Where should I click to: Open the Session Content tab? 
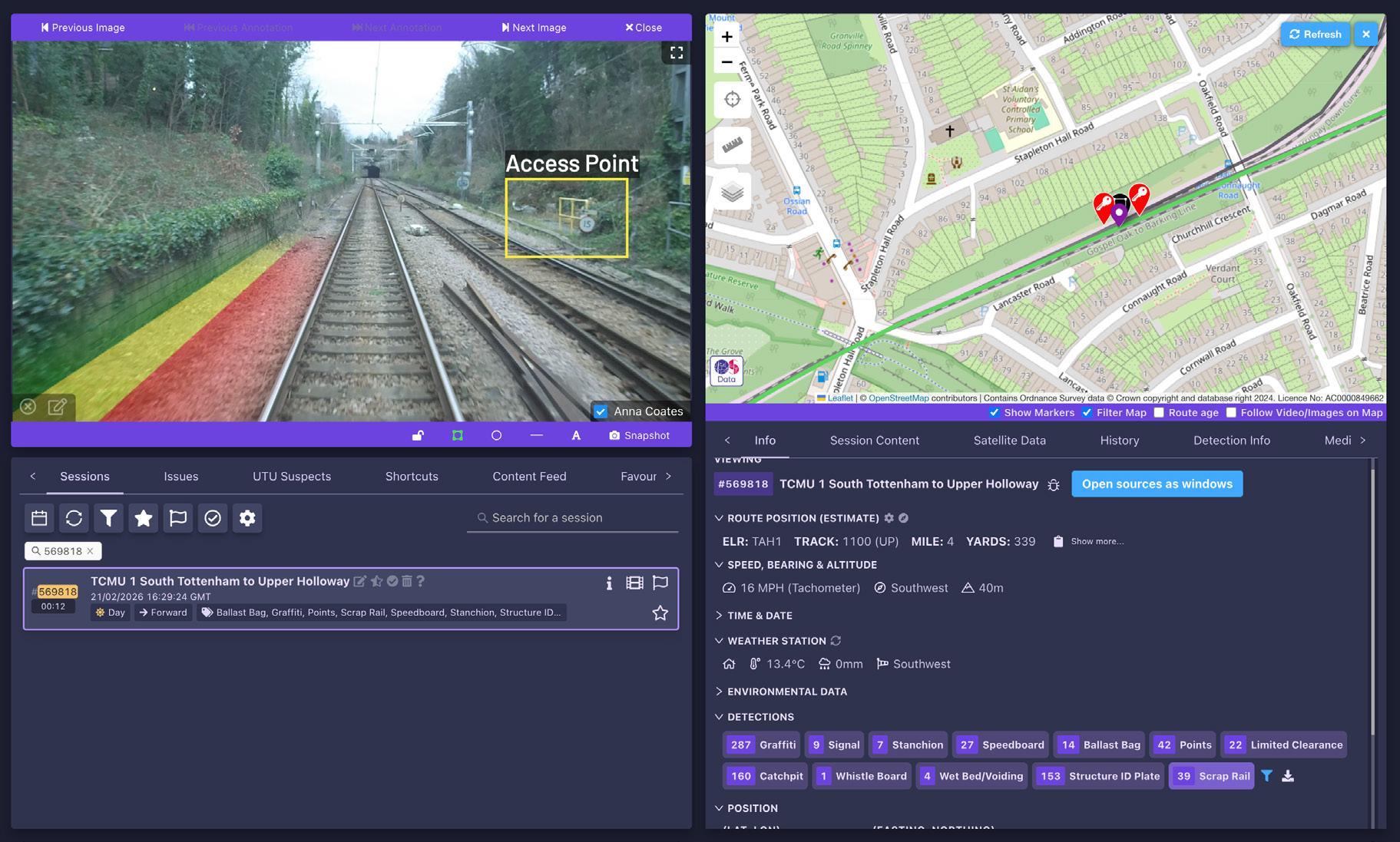(x=875, y=441)
